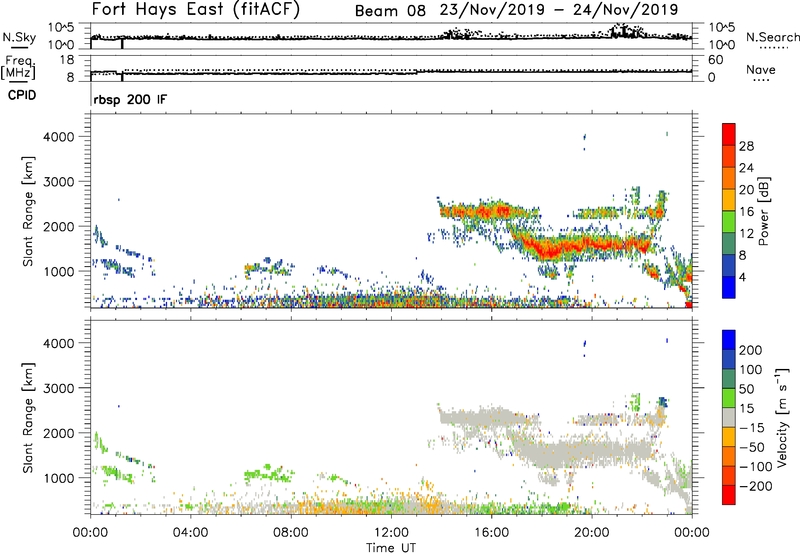800x554 pixels.
Task: Click "1000" on the velocity panel range axis
Action: click(x=59, y=478)
